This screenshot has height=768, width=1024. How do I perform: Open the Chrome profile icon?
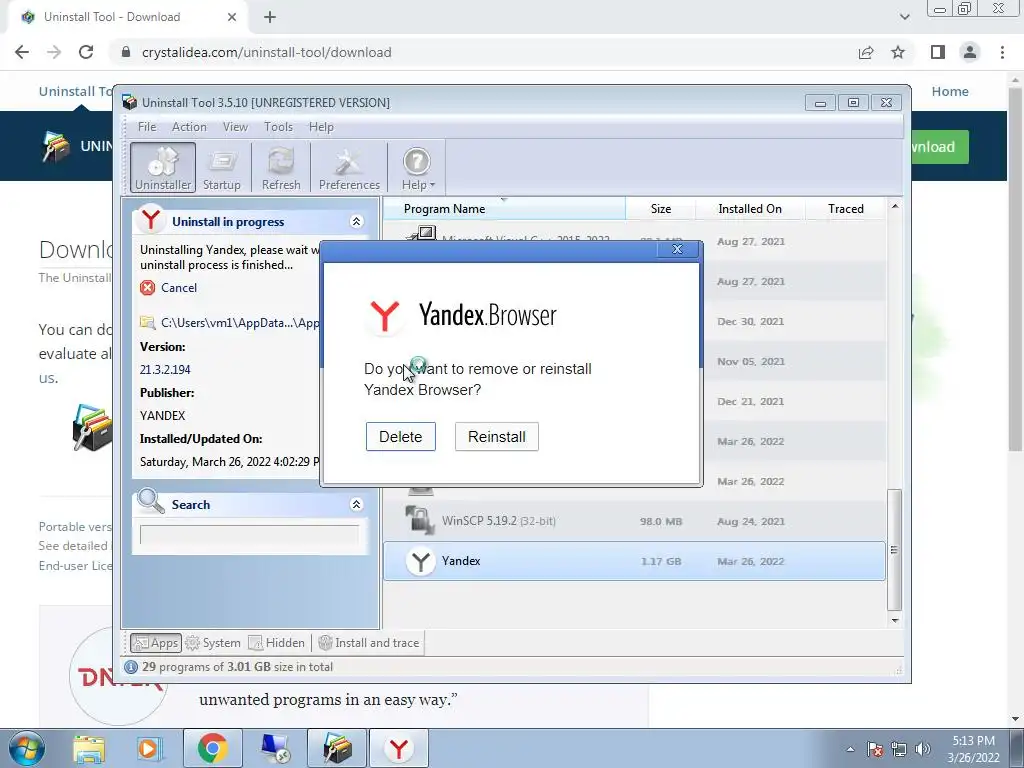[970, 52]
